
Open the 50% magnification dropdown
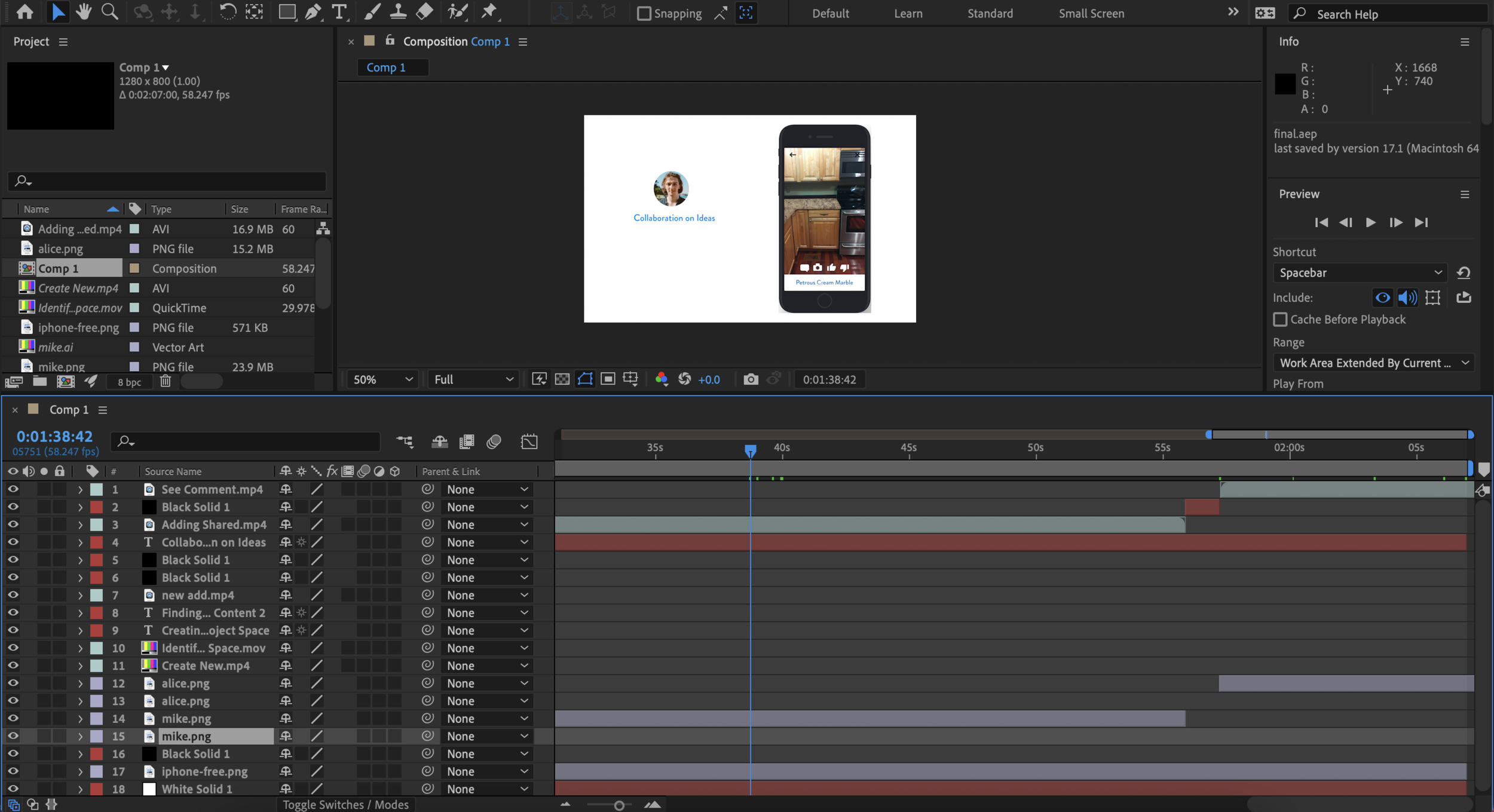(382, 379)
